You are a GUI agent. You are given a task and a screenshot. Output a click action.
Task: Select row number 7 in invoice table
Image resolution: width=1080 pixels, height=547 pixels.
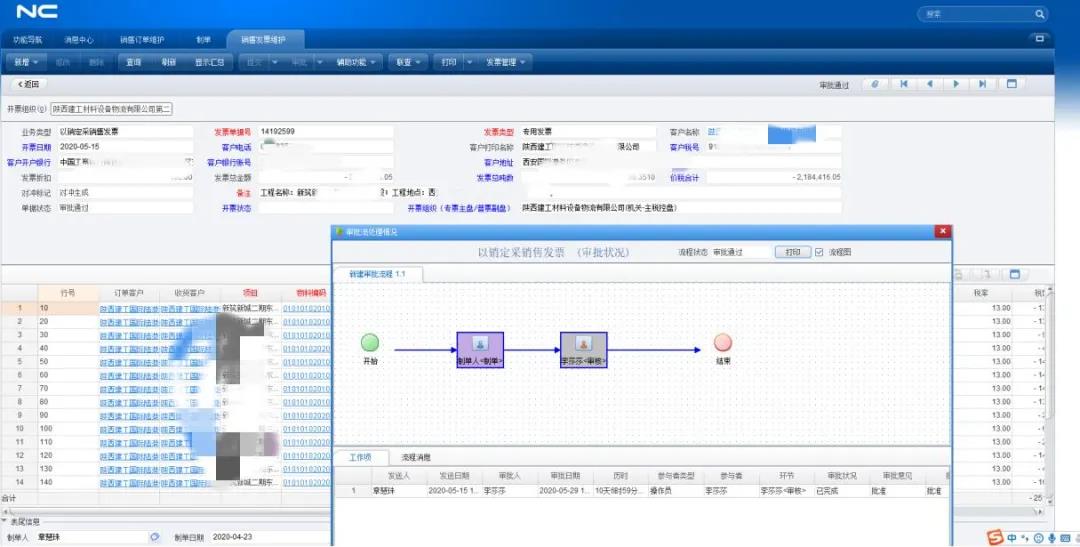tap(19, 389)
